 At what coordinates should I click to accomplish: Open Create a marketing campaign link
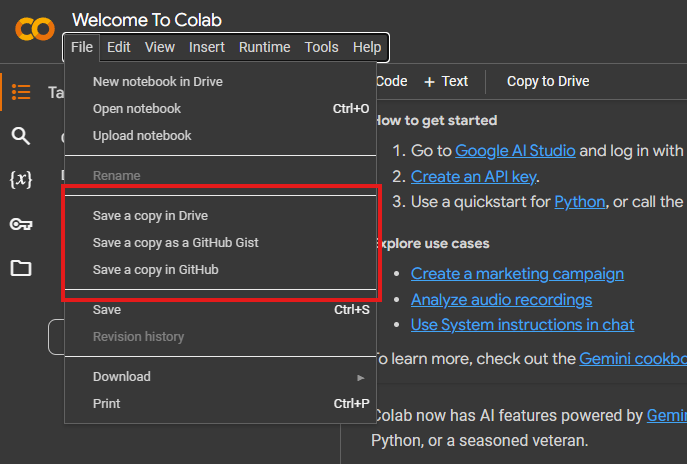517,274
